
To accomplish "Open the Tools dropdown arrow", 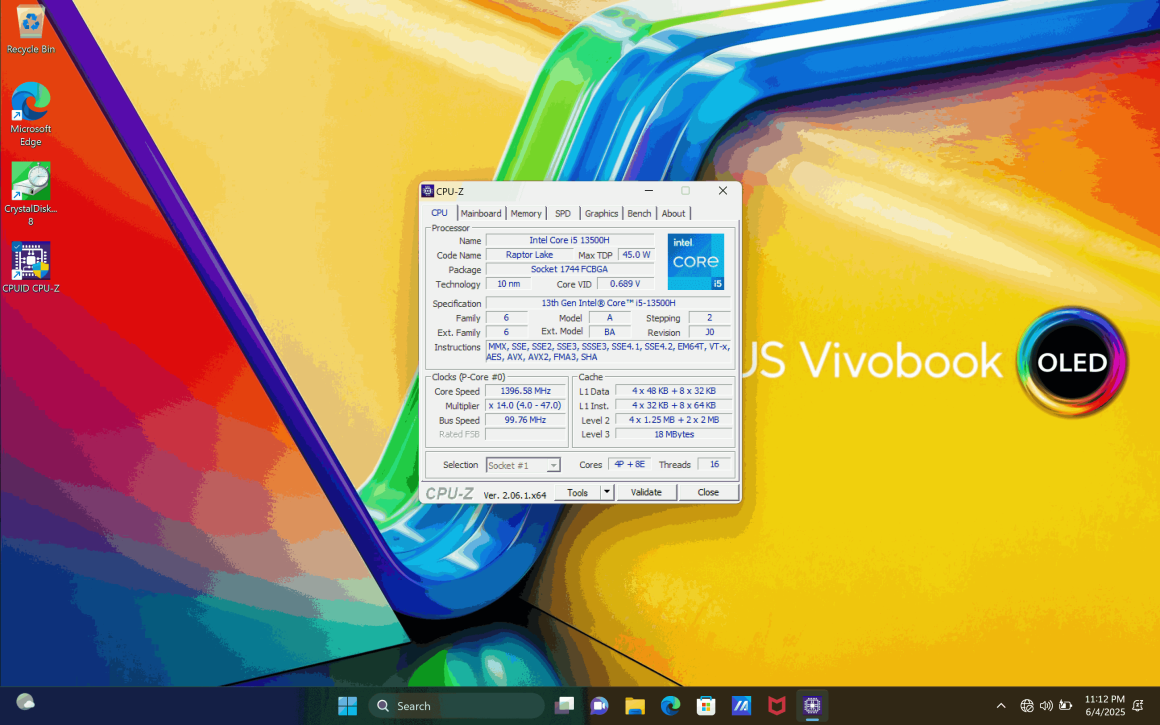I will point(607,492).
